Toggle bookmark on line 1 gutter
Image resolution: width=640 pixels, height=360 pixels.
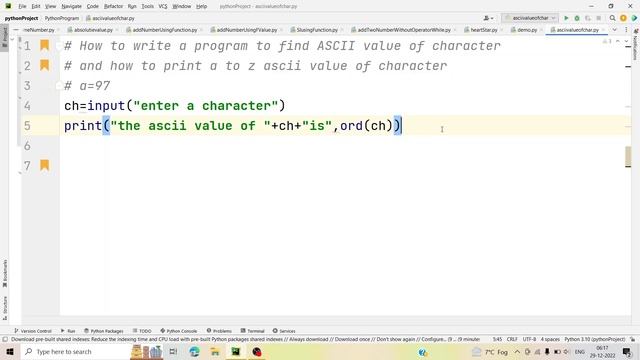point(44,45)
